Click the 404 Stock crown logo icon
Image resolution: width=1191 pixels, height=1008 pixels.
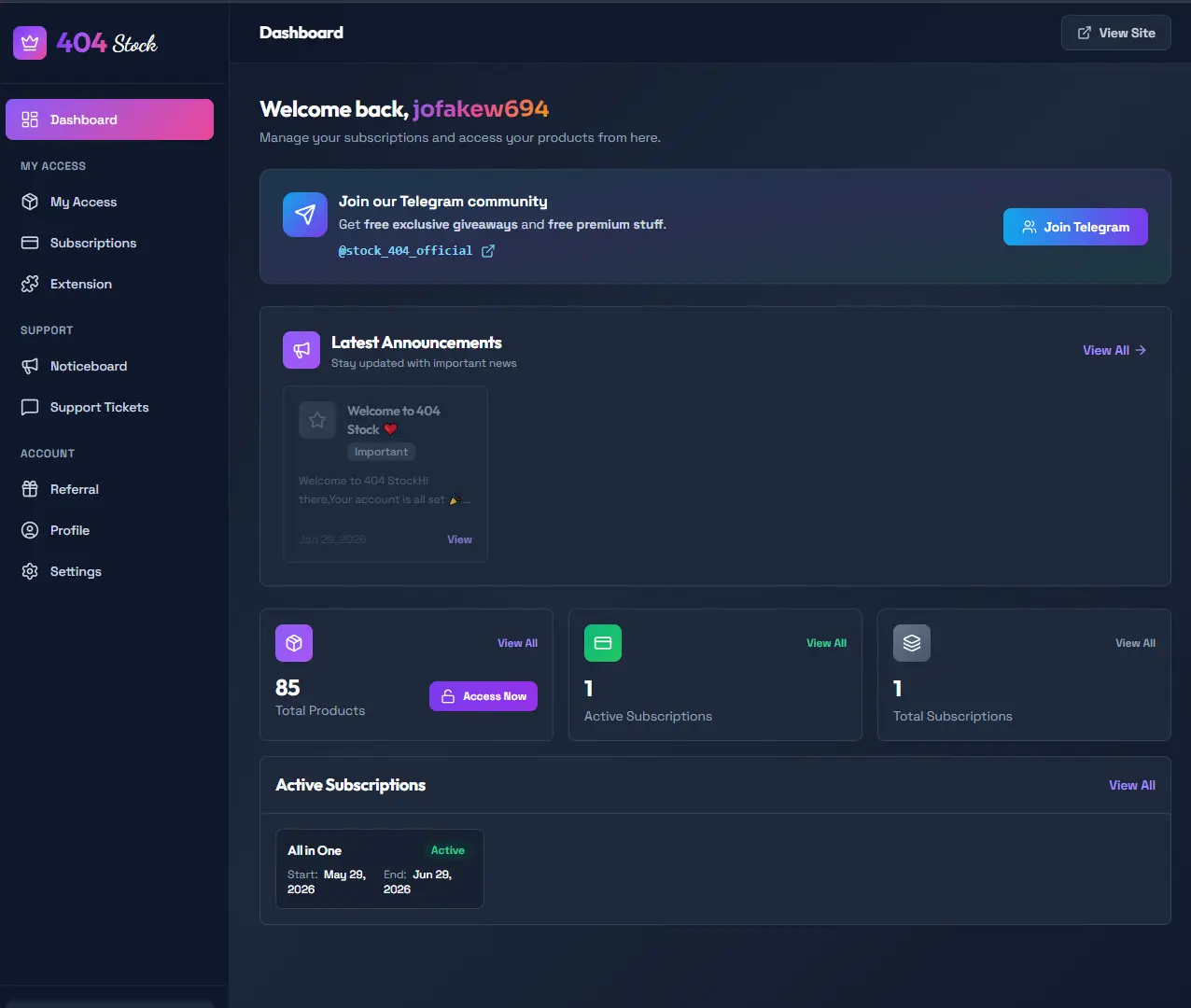click(x=30, y=42)
